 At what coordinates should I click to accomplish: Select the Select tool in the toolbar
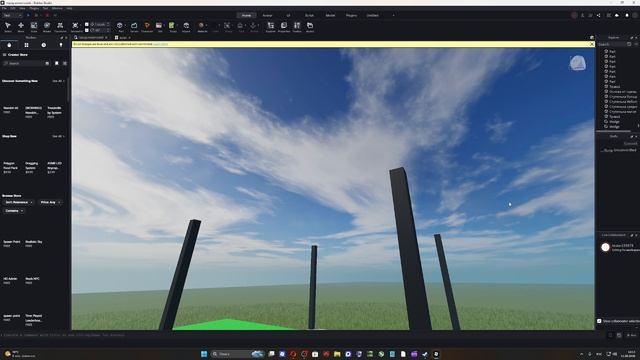click(x=8, y=27)
